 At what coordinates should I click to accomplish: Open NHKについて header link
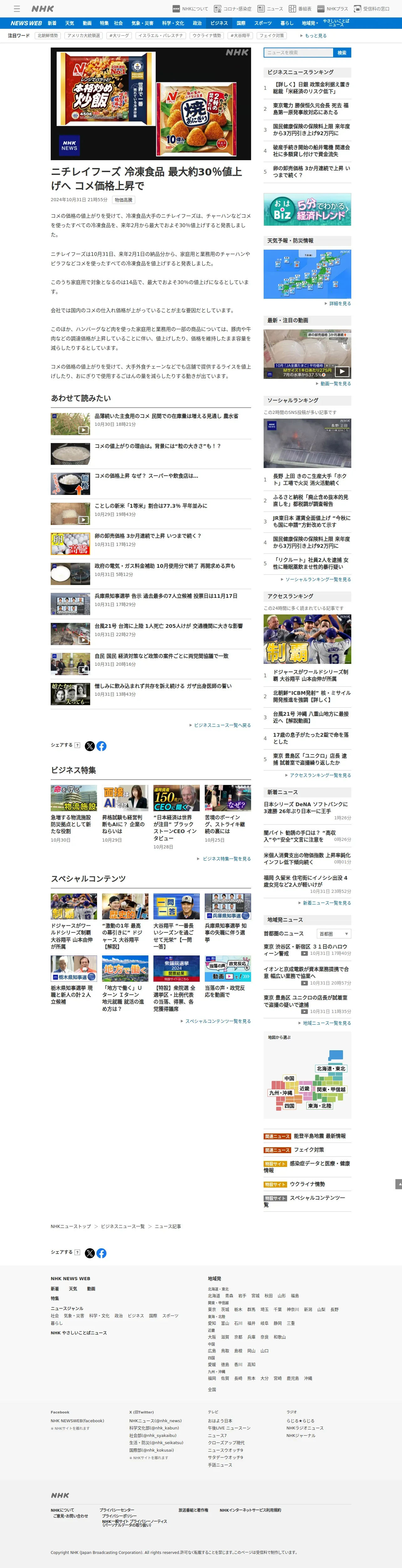tap(190, 9)
